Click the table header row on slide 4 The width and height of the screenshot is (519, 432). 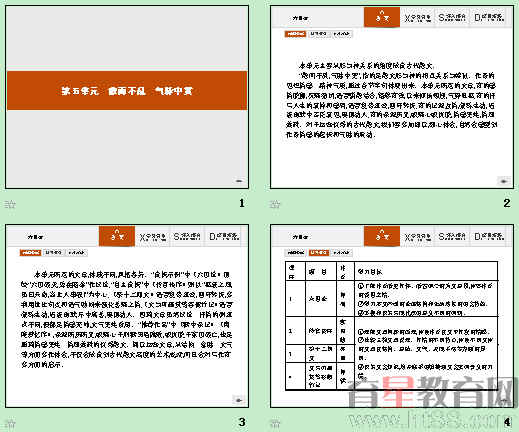click(x=392, y=271)
